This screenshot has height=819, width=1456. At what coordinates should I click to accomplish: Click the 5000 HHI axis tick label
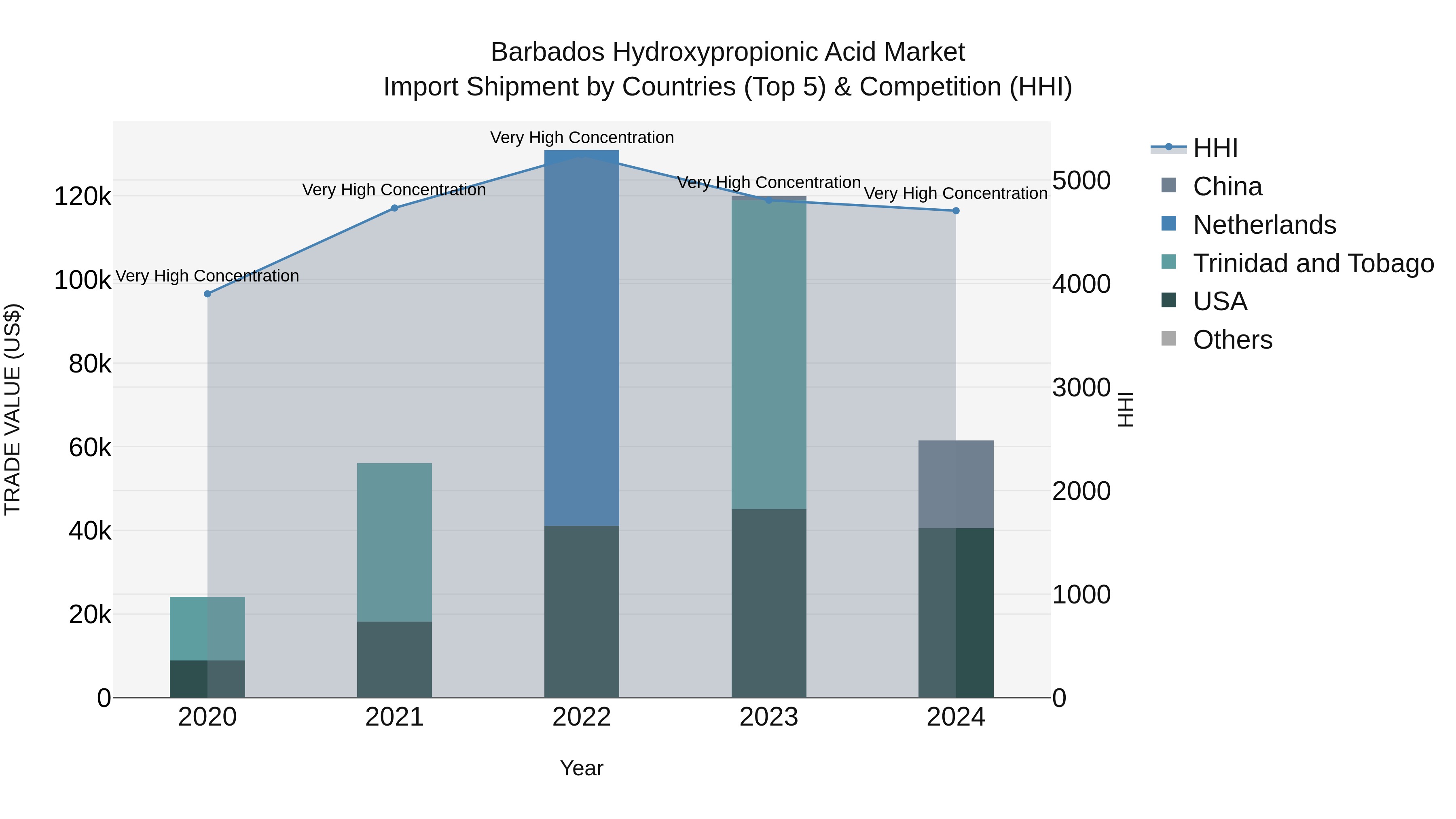[x=1081, y=180]
